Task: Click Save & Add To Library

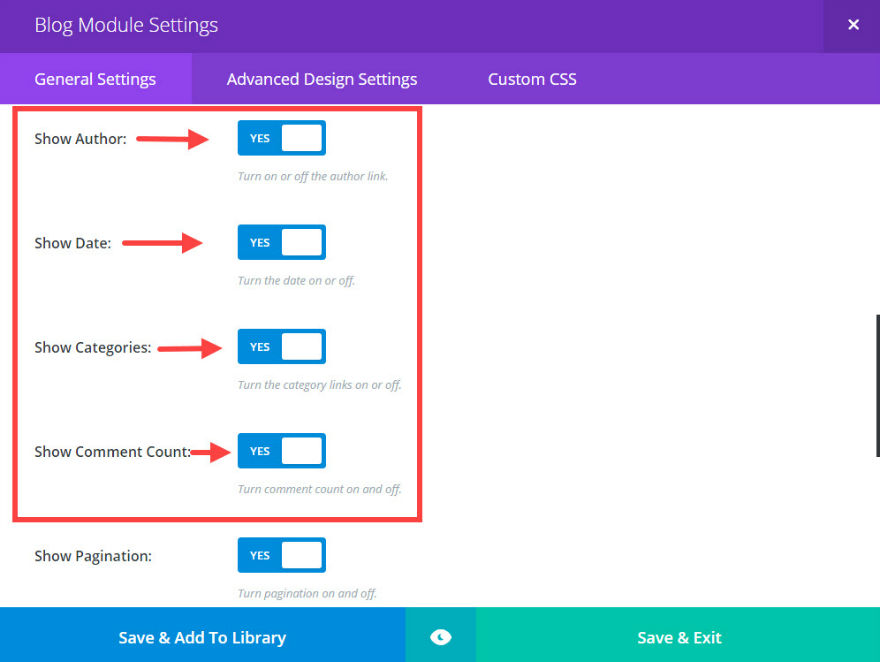Action: point(202,637)
